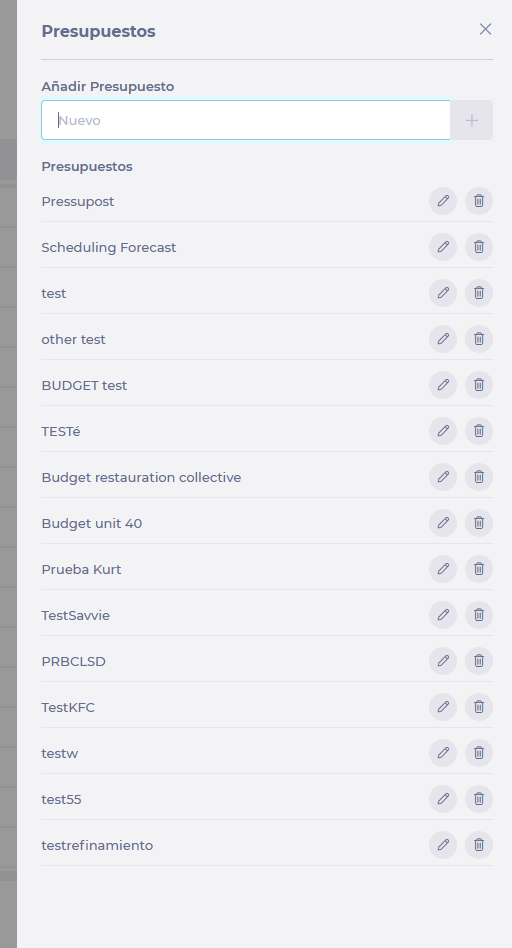The height and width of the screenshot is (948, 512).
Task: Delete the Pressupost budget
Action: coord(479,201)
